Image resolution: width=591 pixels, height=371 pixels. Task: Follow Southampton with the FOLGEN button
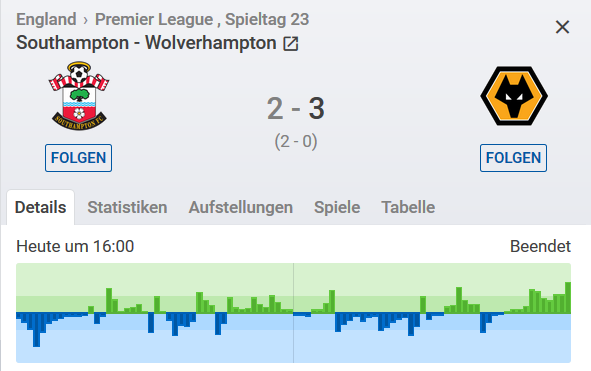[78, 158]
